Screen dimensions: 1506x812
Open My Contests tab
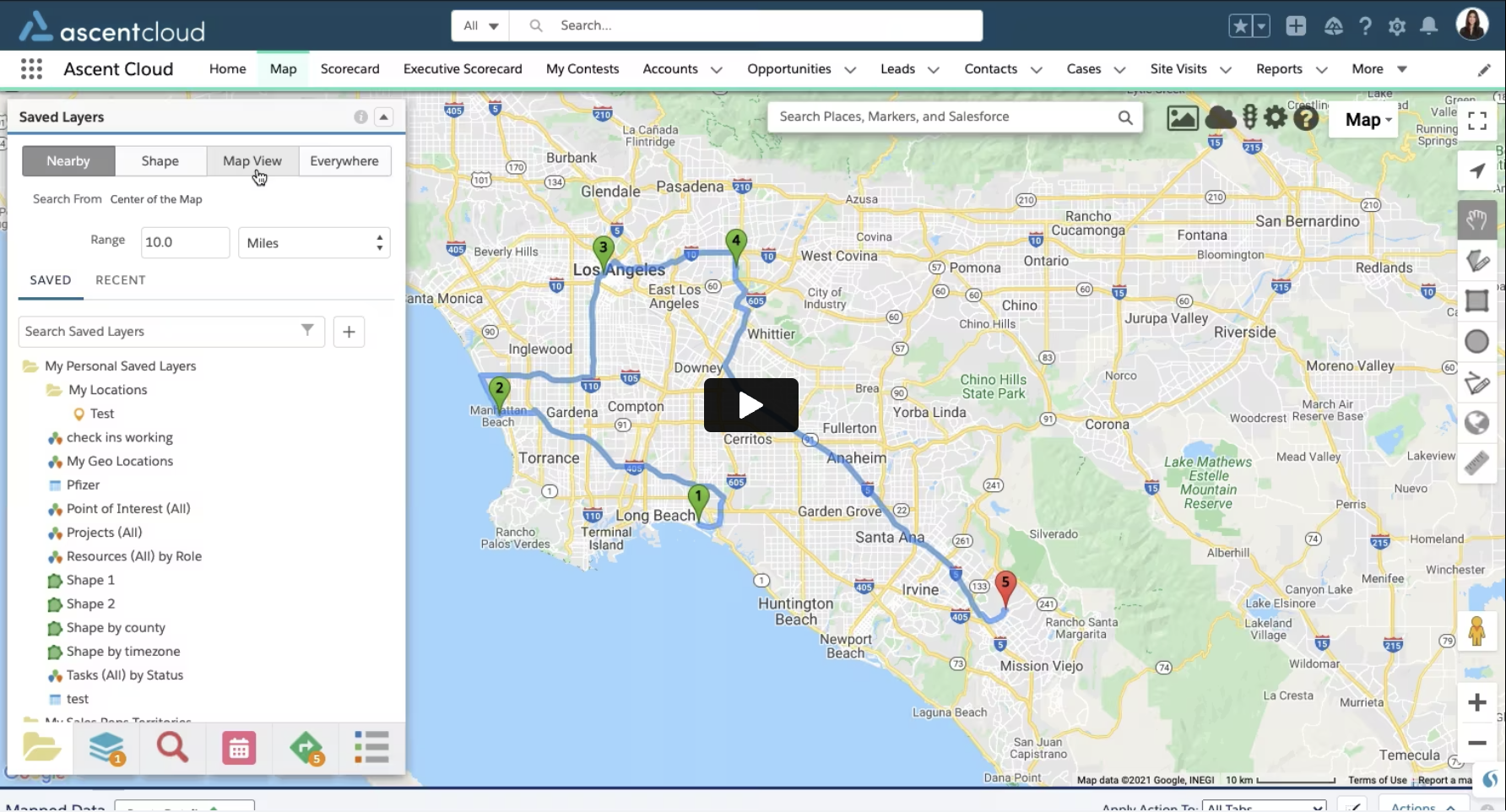[x=582, y=69]
